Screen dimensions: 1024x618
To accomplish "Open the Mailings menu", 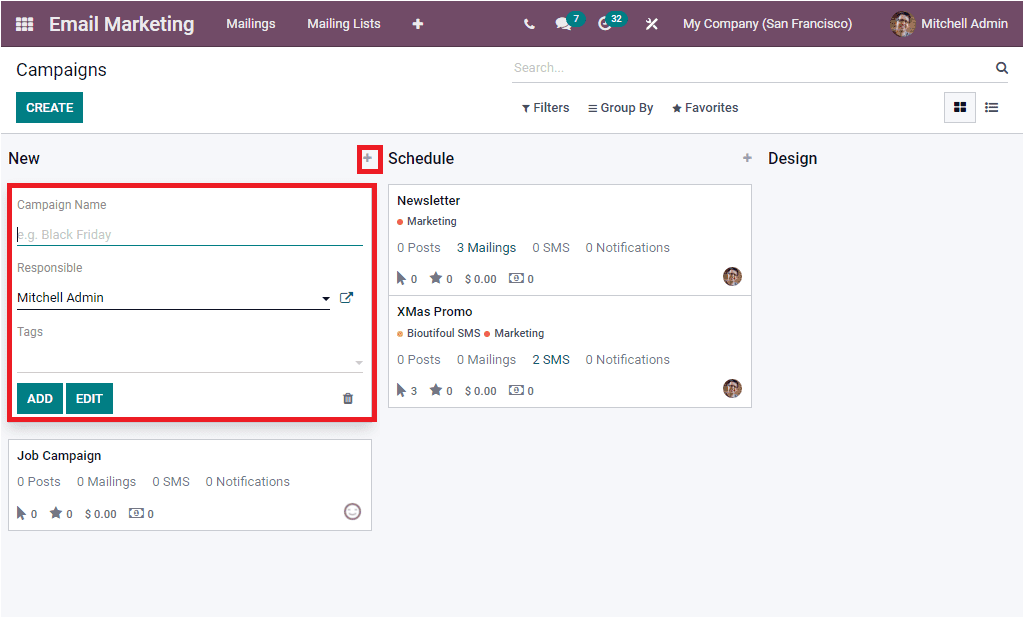I will (x=251, y=23).
